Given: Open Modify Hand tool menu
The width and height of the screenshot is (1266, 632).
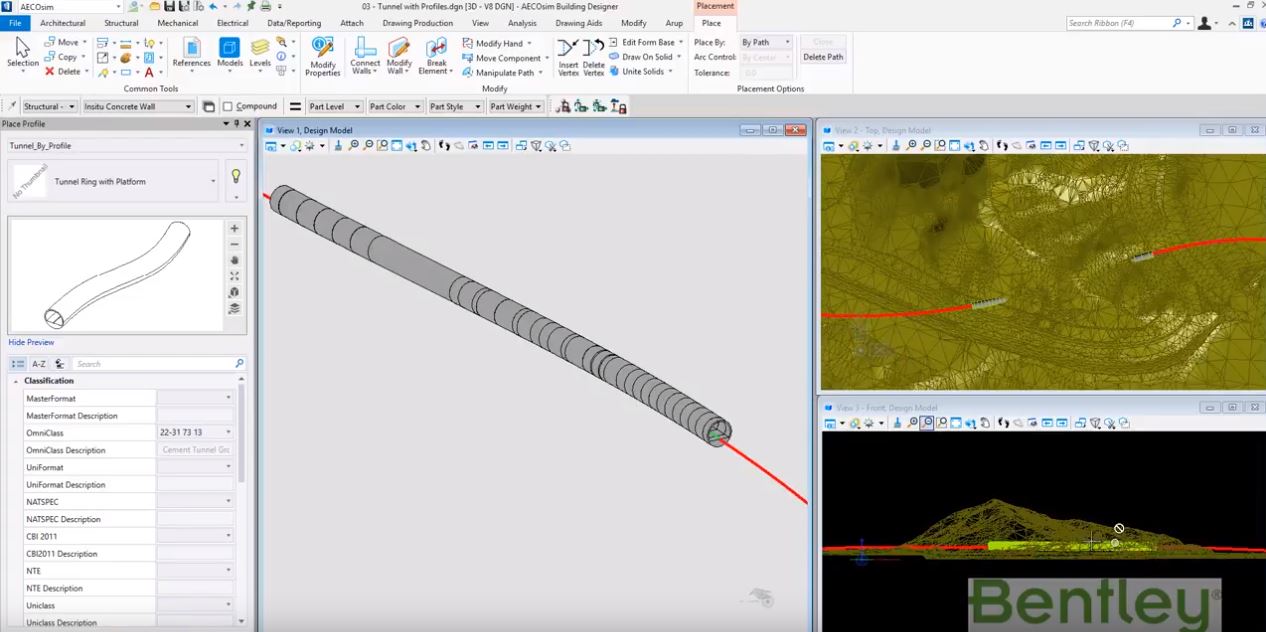Looking at the screenshot, I should pyautogui.click(x=497, y=43).
